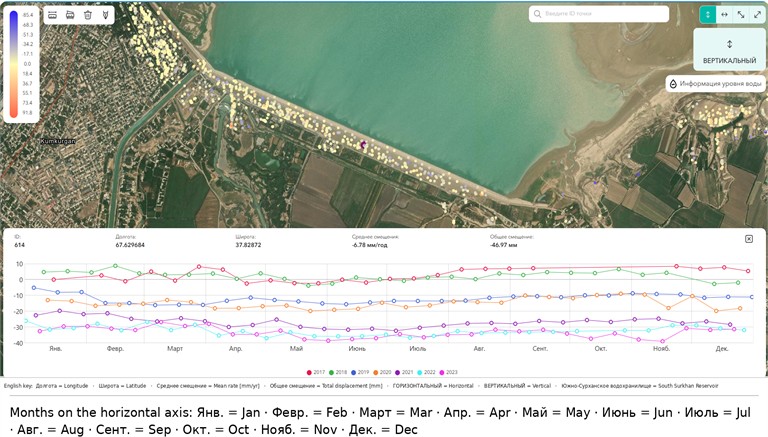Click the Kumkurgan map label
This screenshot has height=437, width=768.
pos(58,141)
